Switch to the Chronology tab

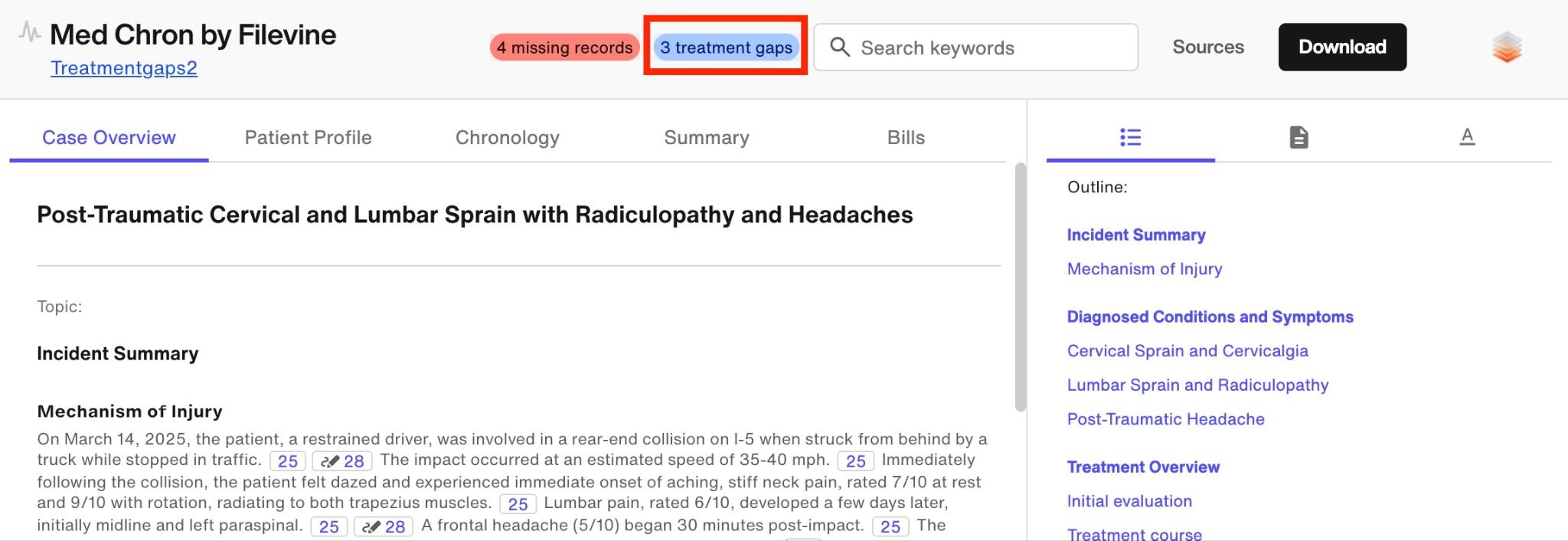(507, 137)
